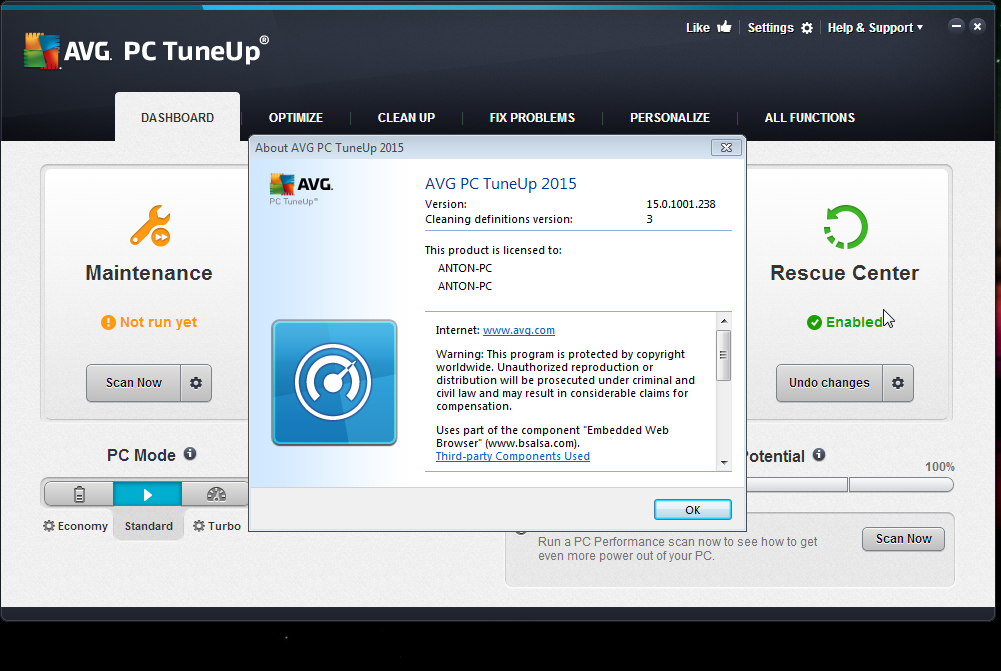Click the blue speedometer TuneUp image
The height and width of the screenshot is (671, 1001).
pos(334,382)
